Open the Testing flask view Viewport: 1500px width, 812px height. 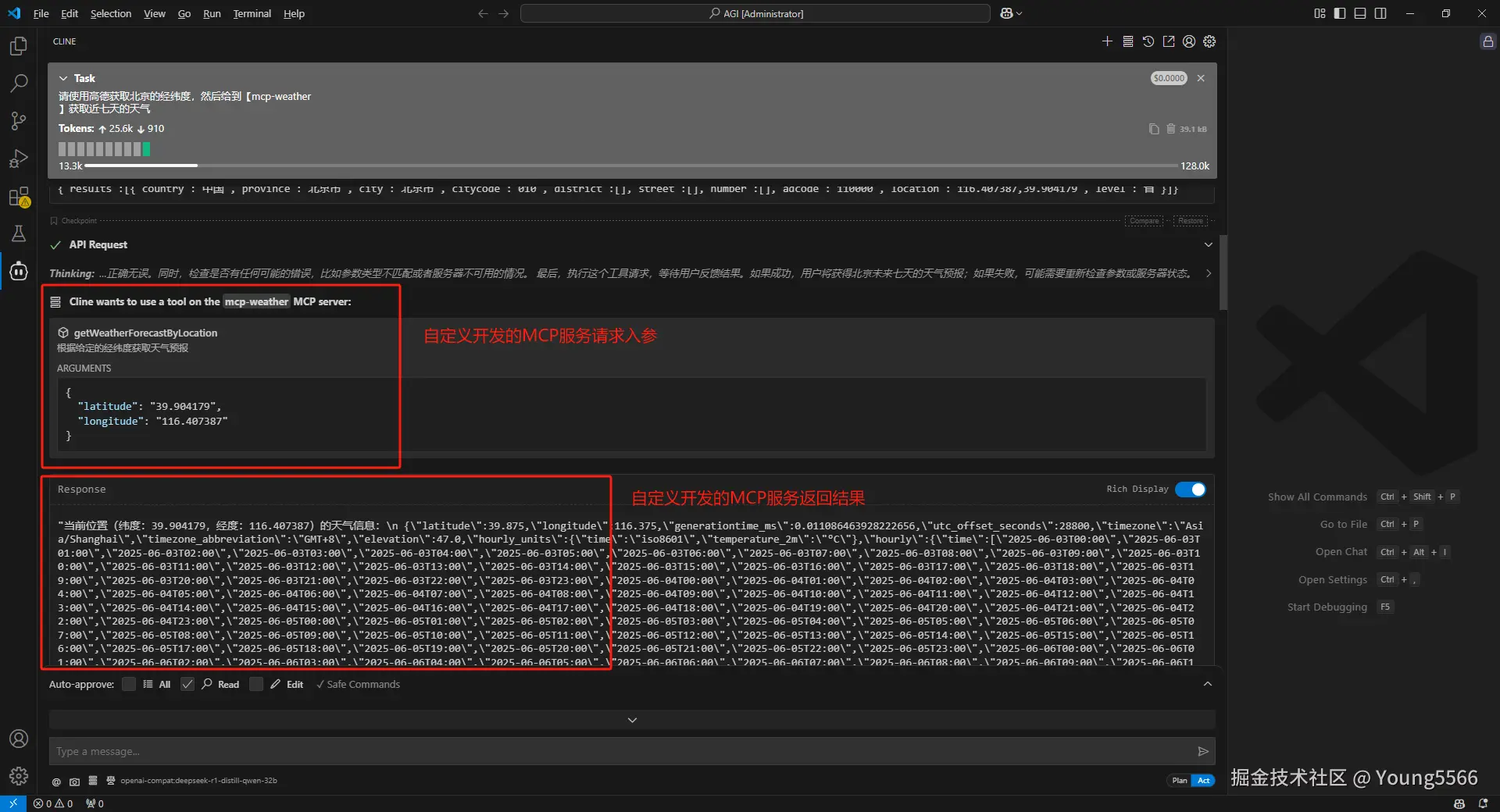click(x=19, y=233)
